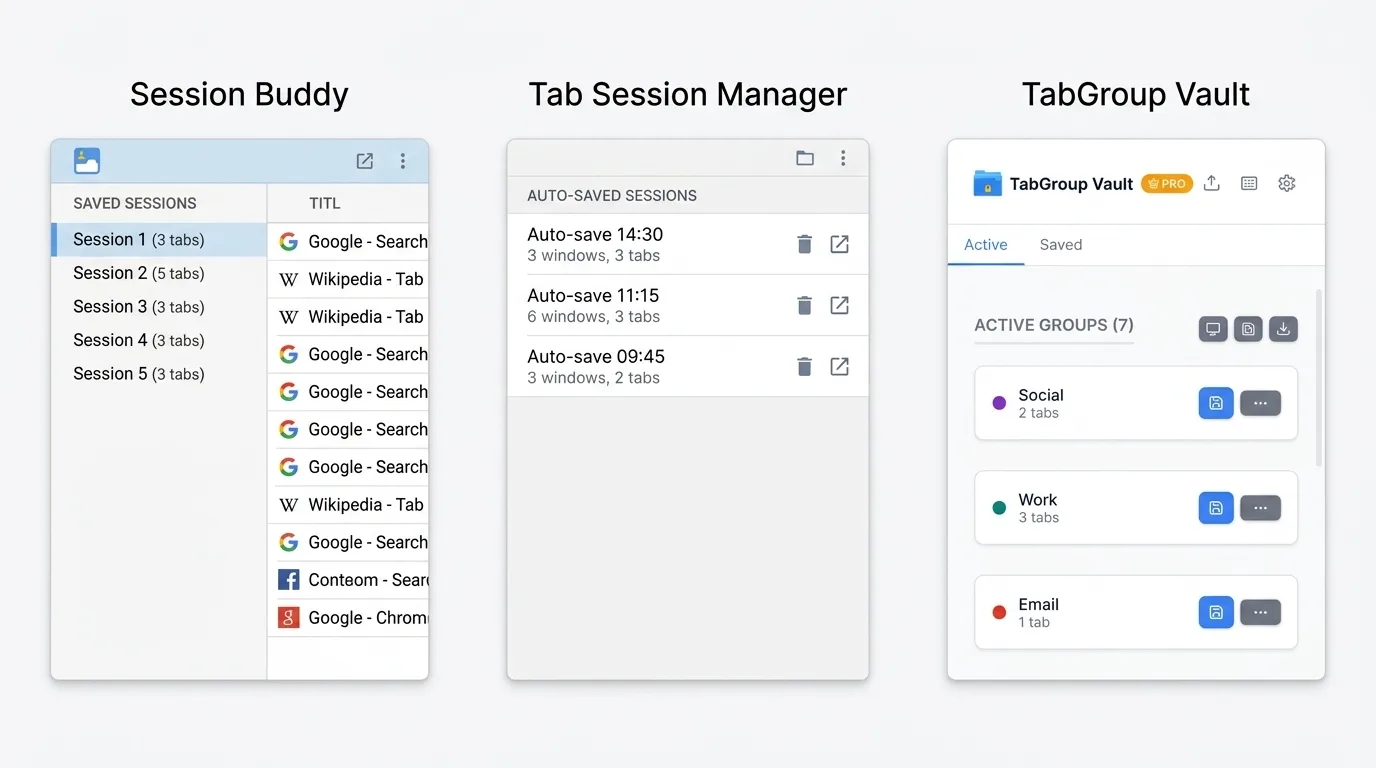Click the PRO badge in TabGroup Vault
Screen dimensions: 1376x768
[x=1167, y=184]
